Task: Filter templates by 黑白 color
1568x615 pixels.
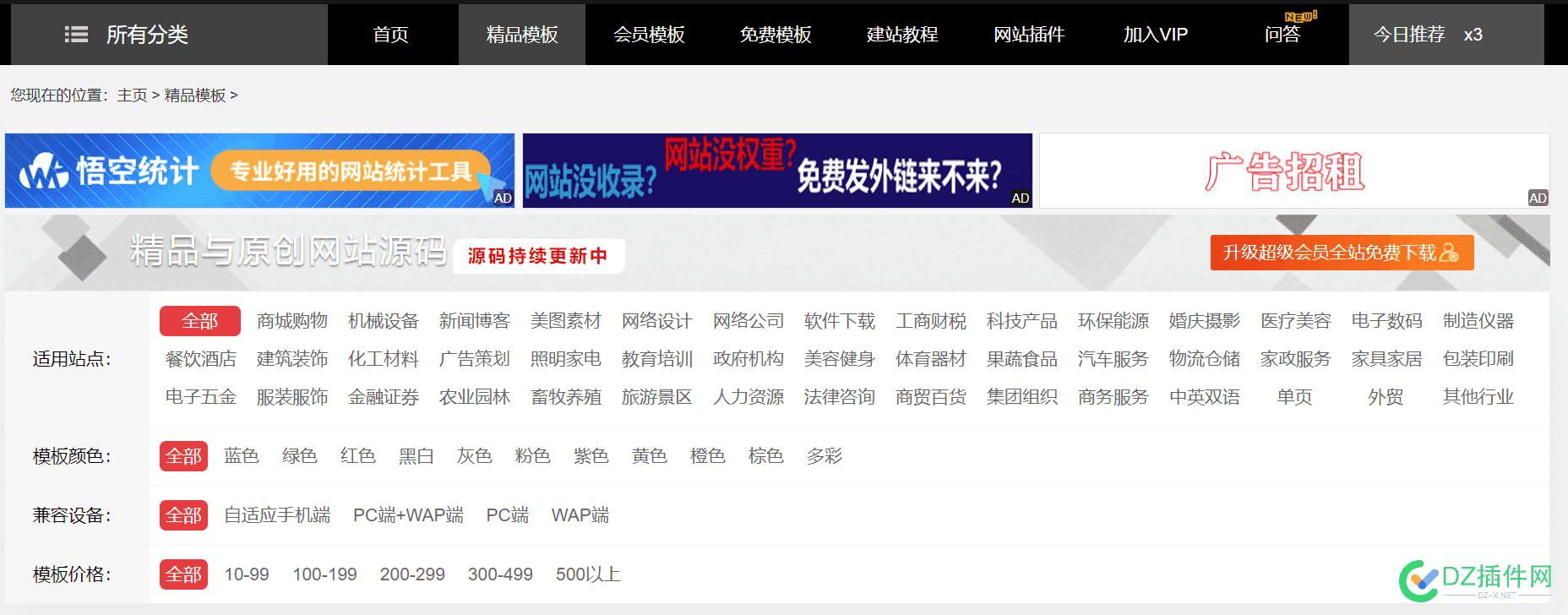Action: tap(416, 456)
